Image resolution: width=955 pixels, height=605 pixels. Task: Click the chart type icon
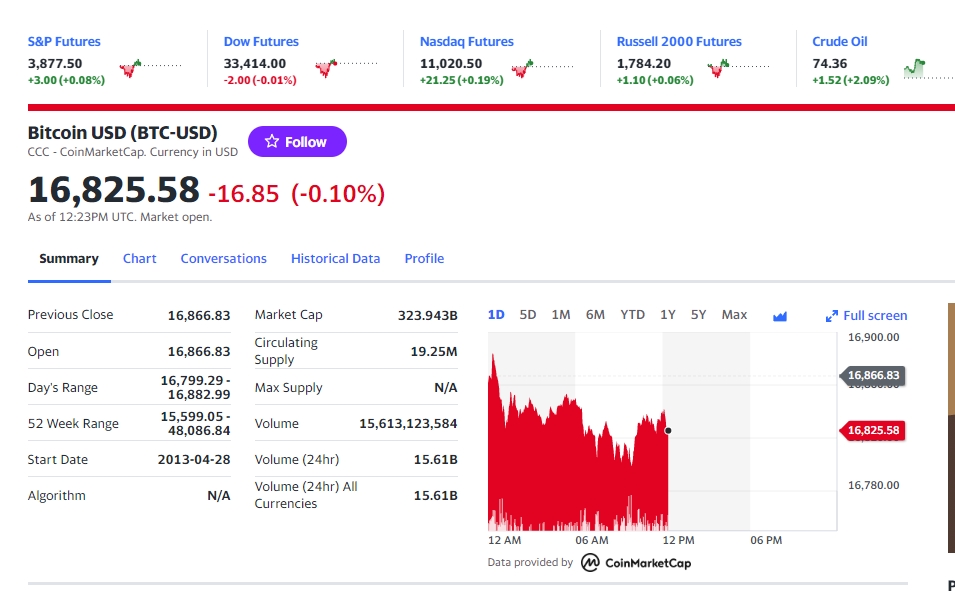[780, 316]
